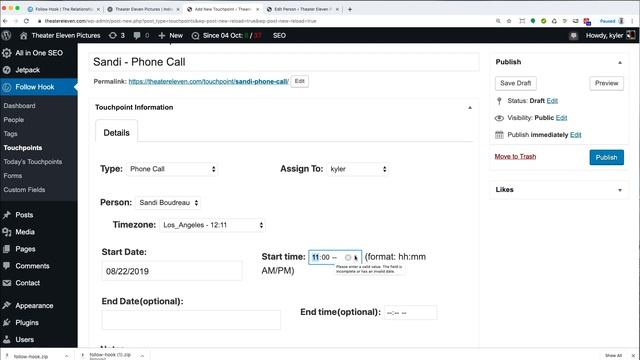Open Follow Hook sidebar menu
The height and width of the screenshot is (360, 640).
click(x=39, y=87)
